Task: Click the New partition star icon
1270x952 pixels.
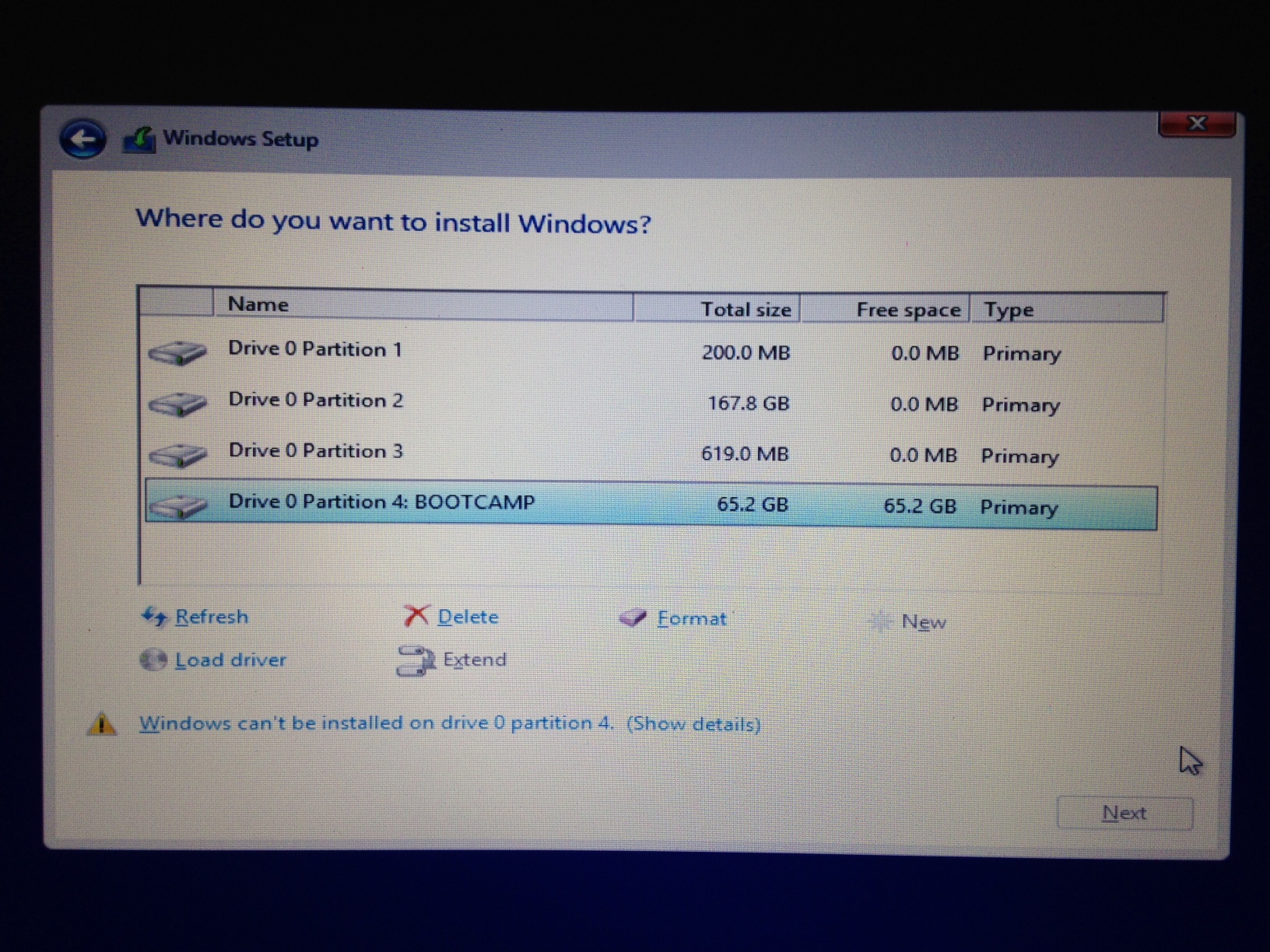Action: coord(880,621)
